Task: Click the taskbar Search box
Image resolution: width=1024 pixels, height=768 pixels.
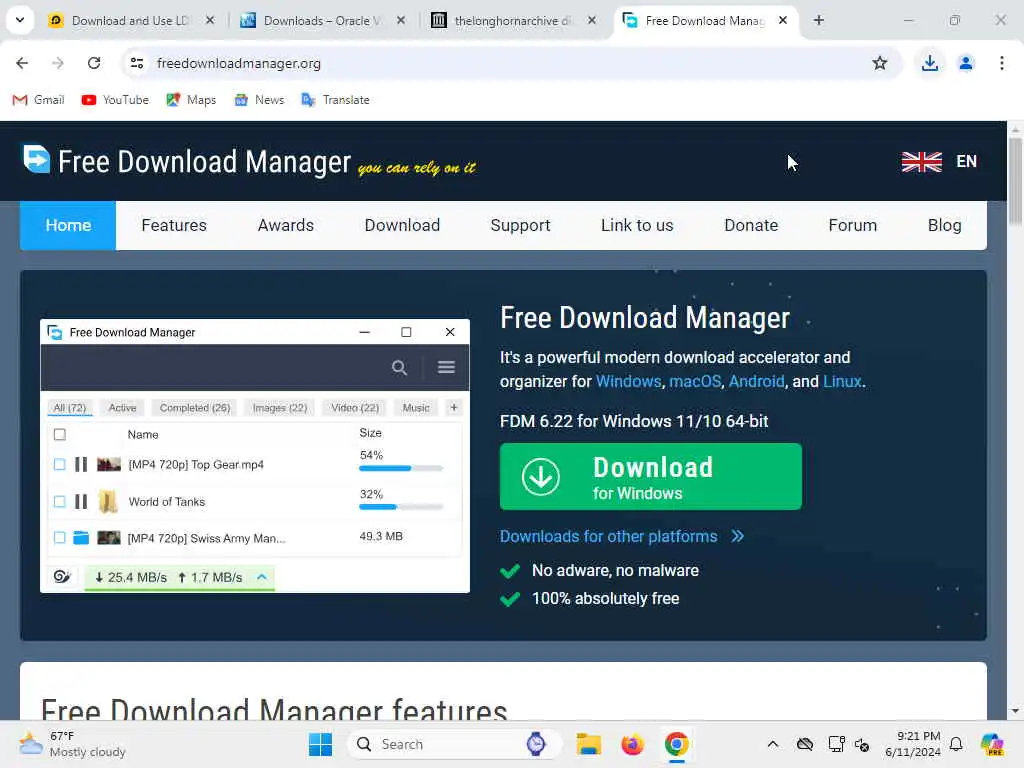Action: (x=454, y=744)
